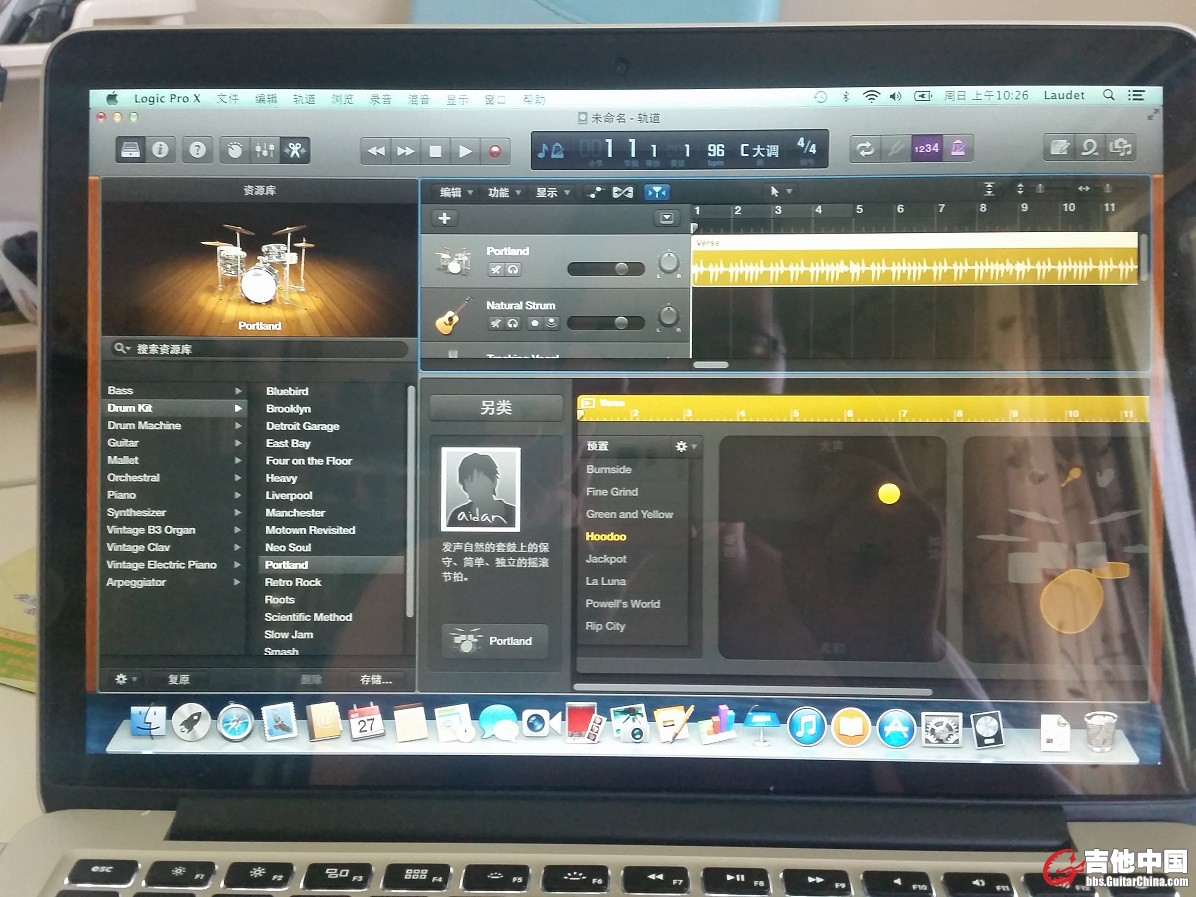
Task: Open the 显示 dropdown in tracks area
Action: click(x=552, y=192)
